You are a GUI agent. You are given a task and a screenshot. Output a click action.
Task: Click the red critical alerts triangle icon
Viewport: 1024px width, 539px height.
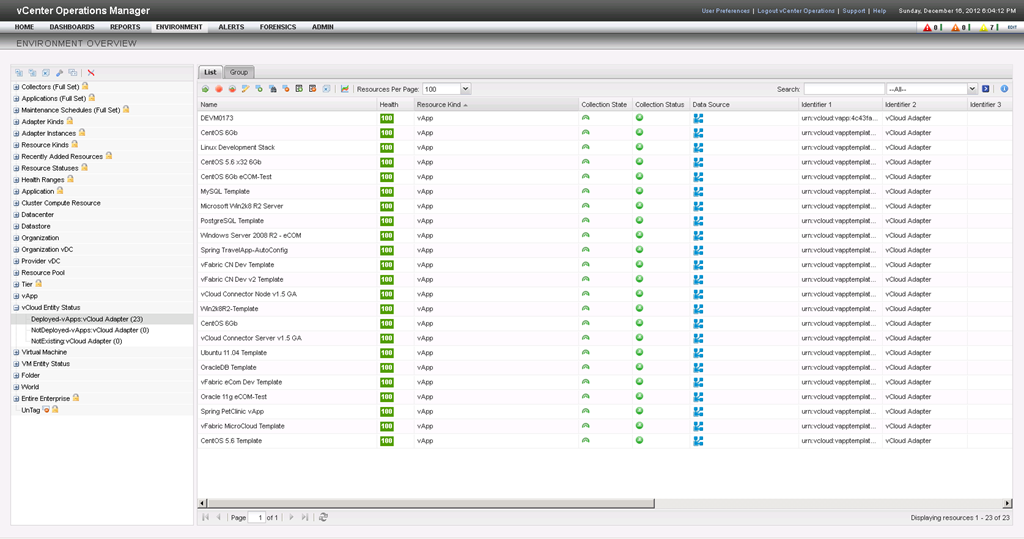tap(925, 27)
